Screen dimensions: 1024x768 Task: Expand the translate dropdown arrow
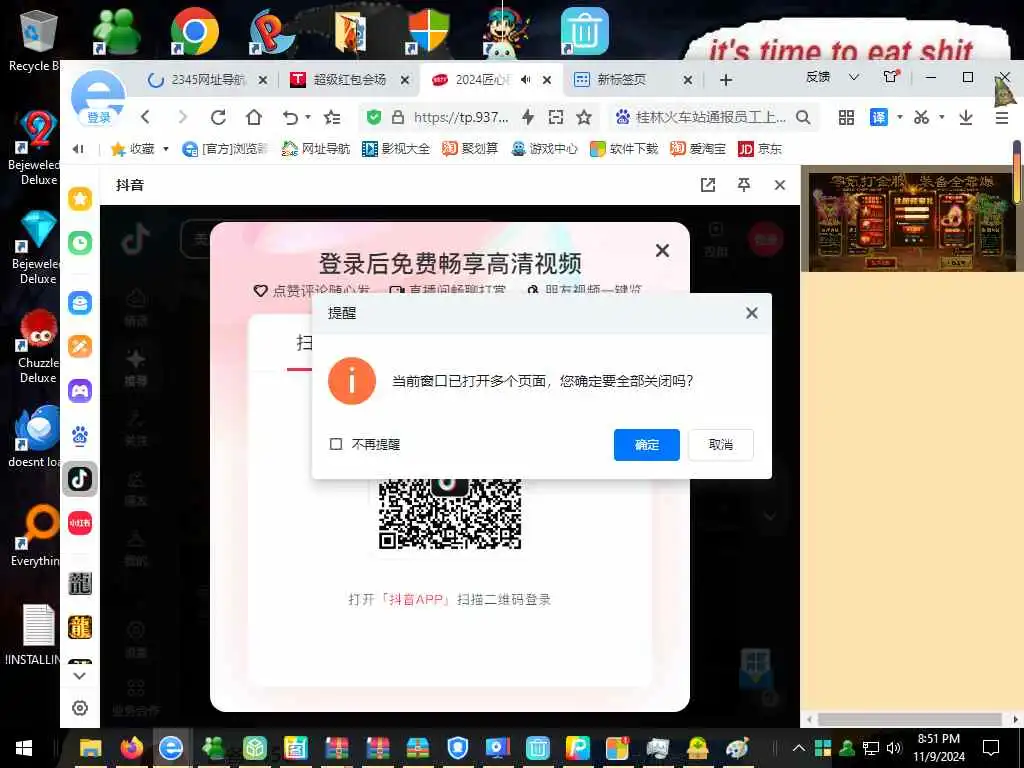(x=899, y=118)
